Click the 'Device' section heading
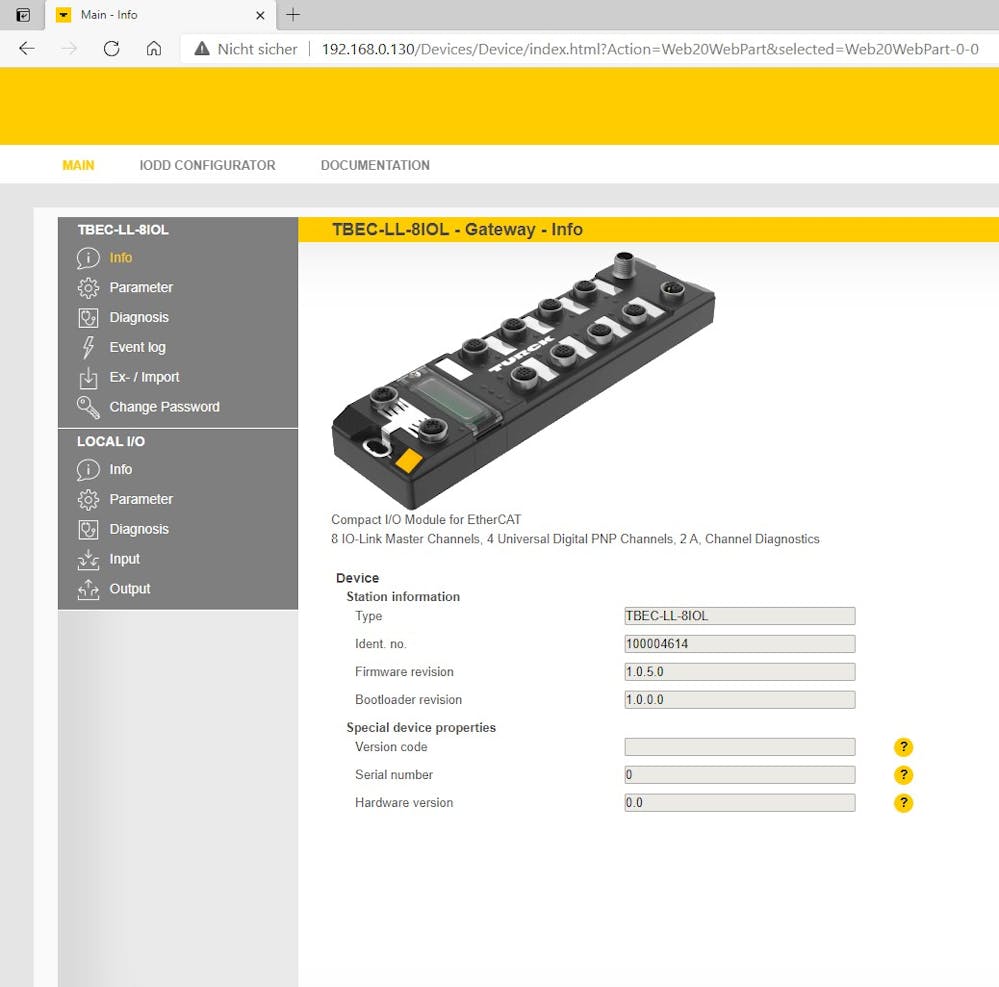 [357, 578]
